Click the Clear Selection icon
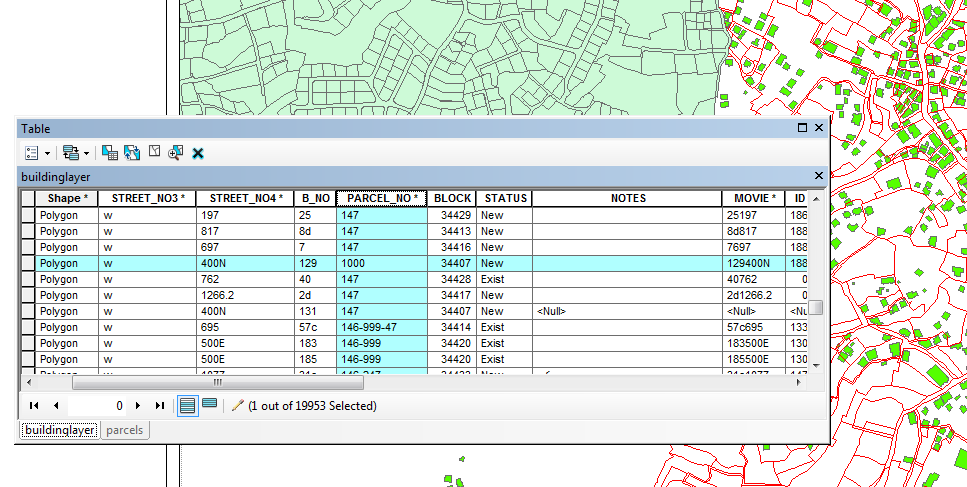967x487 pixels. coord(154,152)
